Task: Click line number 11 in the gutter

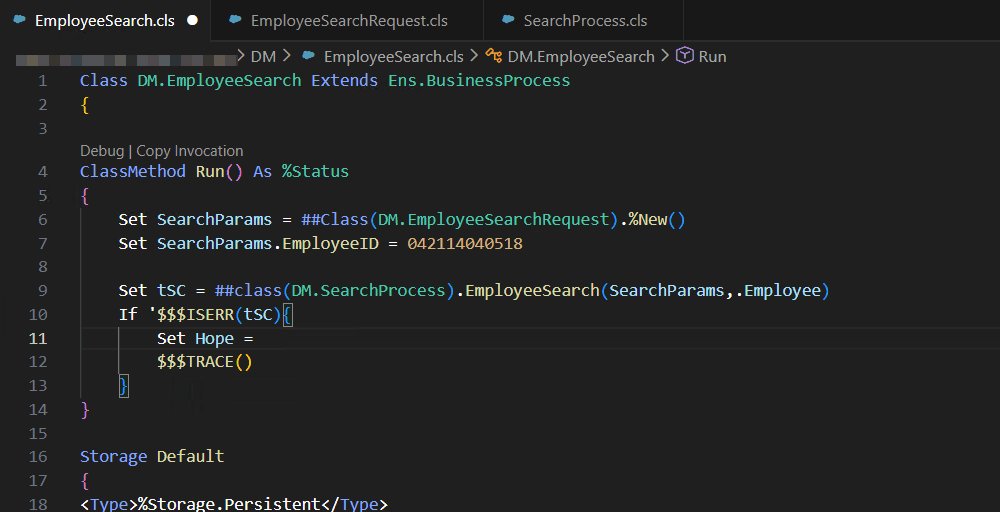Action: point(37,338)
